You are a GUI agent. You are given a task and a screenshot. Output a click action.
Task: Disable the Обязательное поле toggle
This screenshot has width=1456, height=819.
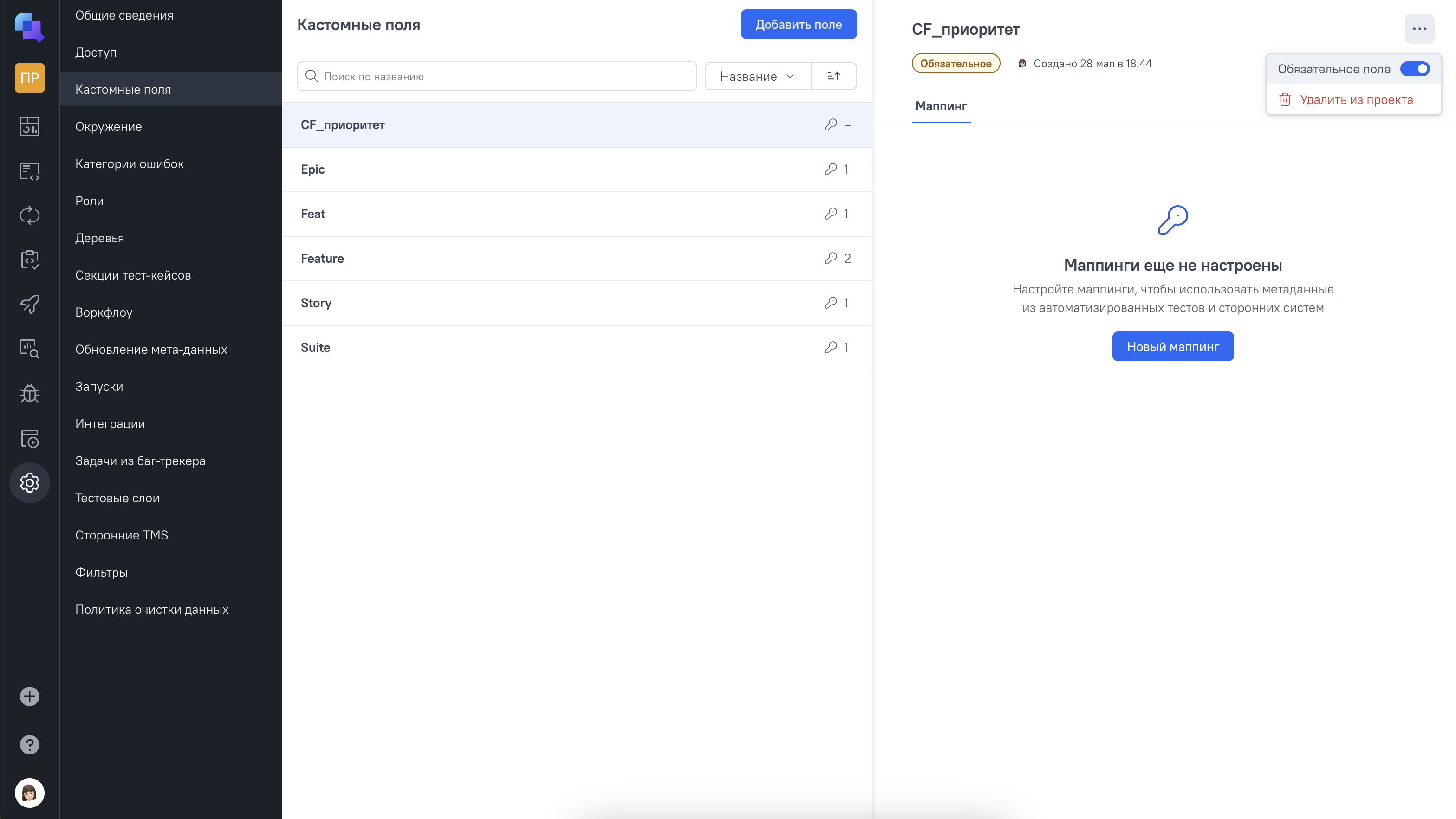coord(1415,69)
